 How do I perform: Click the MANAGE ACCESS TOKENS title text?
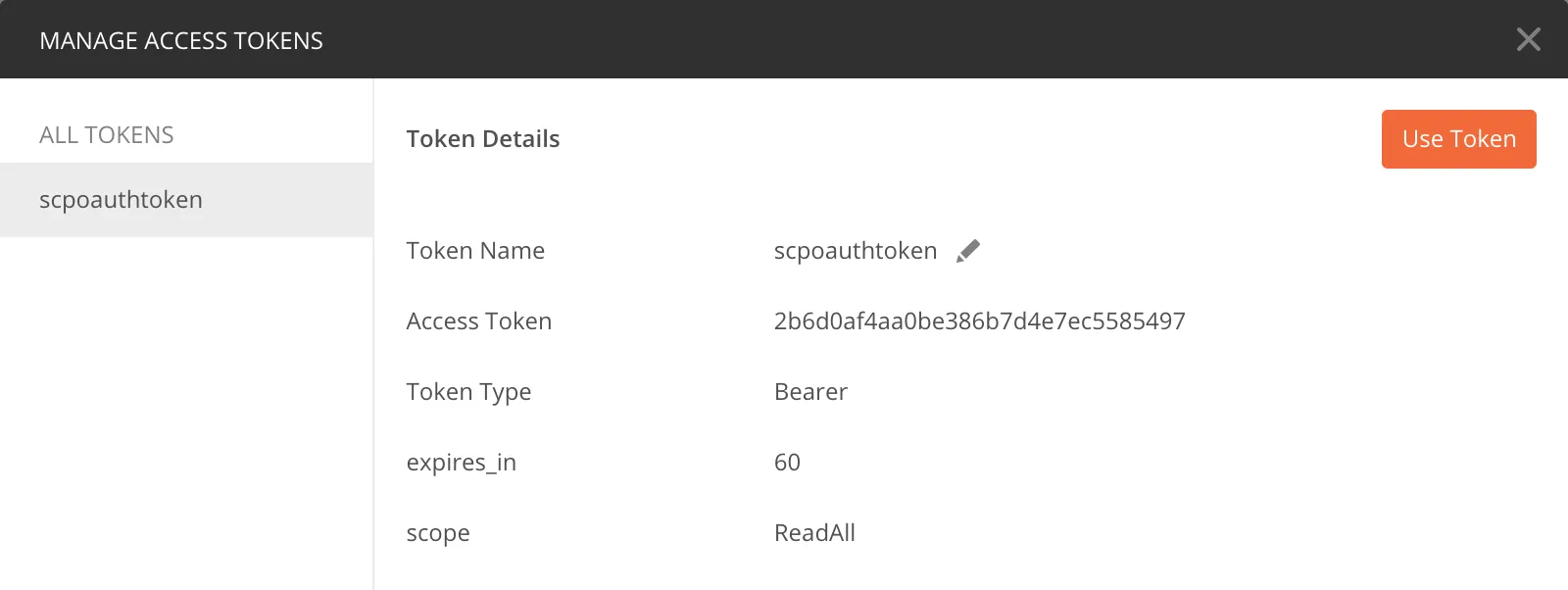click(181, 41)
